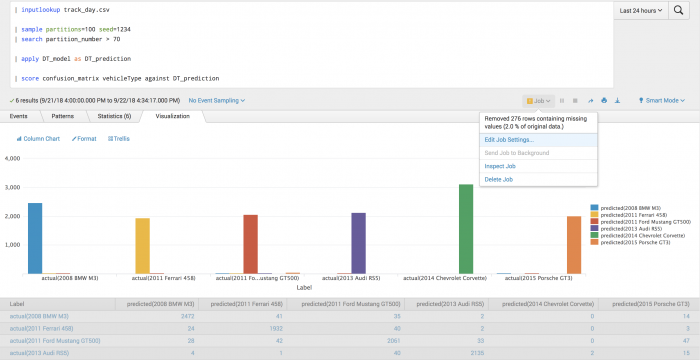Print the search results

coord(604,101)
